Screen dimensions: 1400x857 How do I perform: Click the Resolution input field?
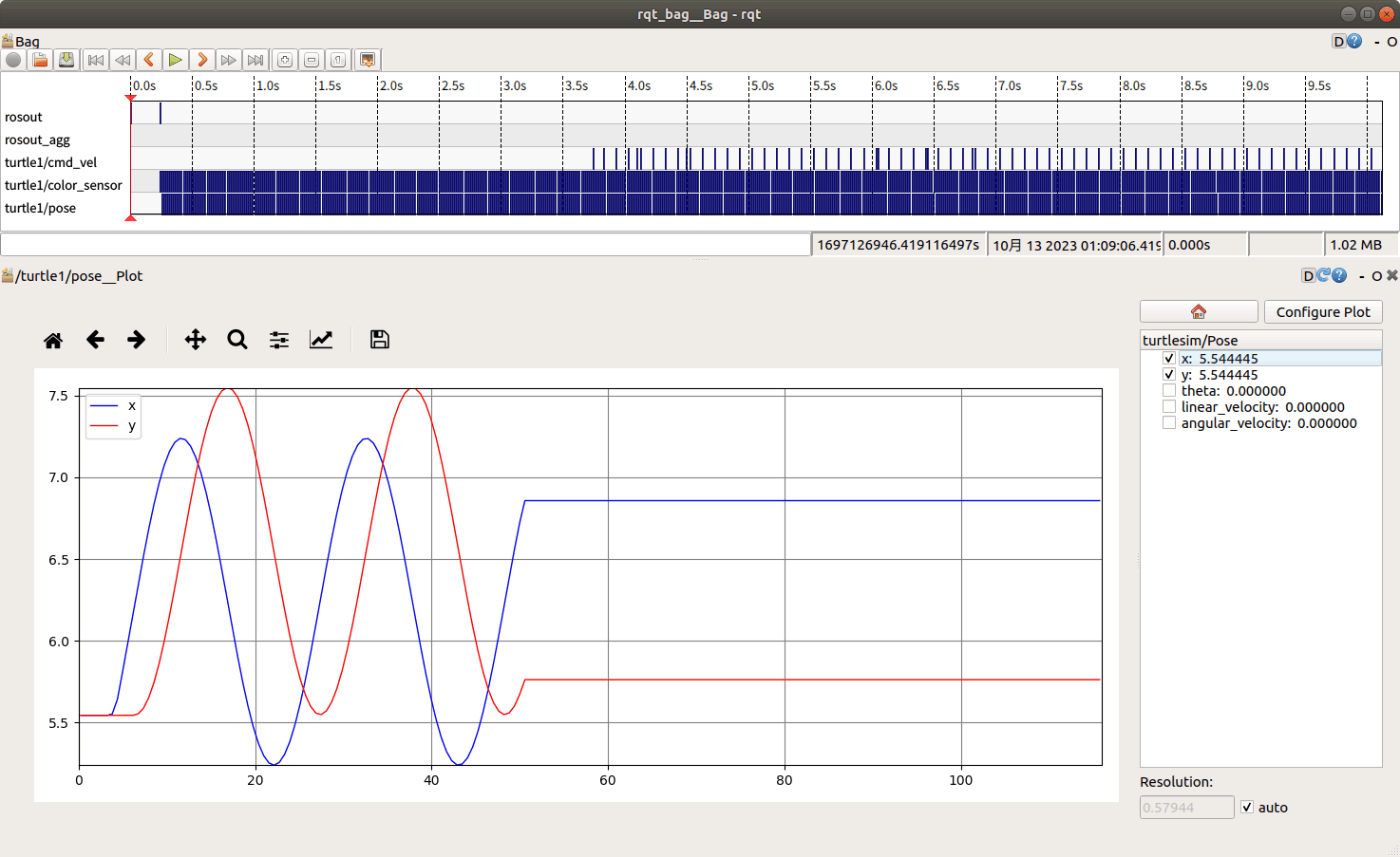point(1186,807)
